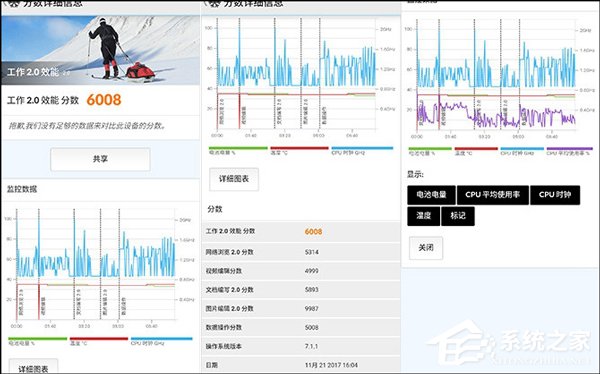Image resolution: width=600 pixels, height=374 pixels.
Task: Select the 分数 heading above the score table
Action: (x=215, y=209)
